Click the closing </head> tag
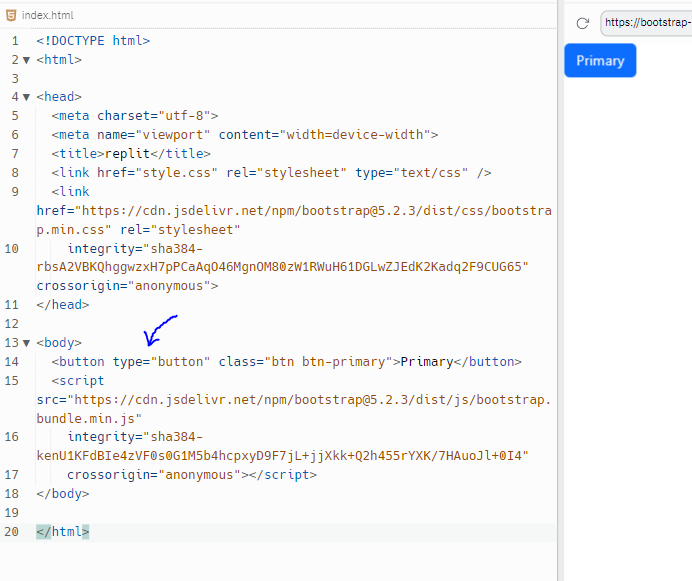 tap(63, 305)
